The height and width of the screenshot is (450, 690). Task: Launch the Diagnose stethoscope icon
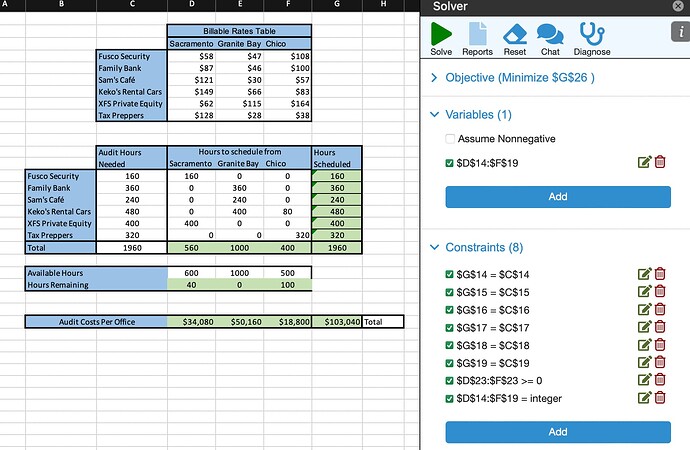coord(592,39)
